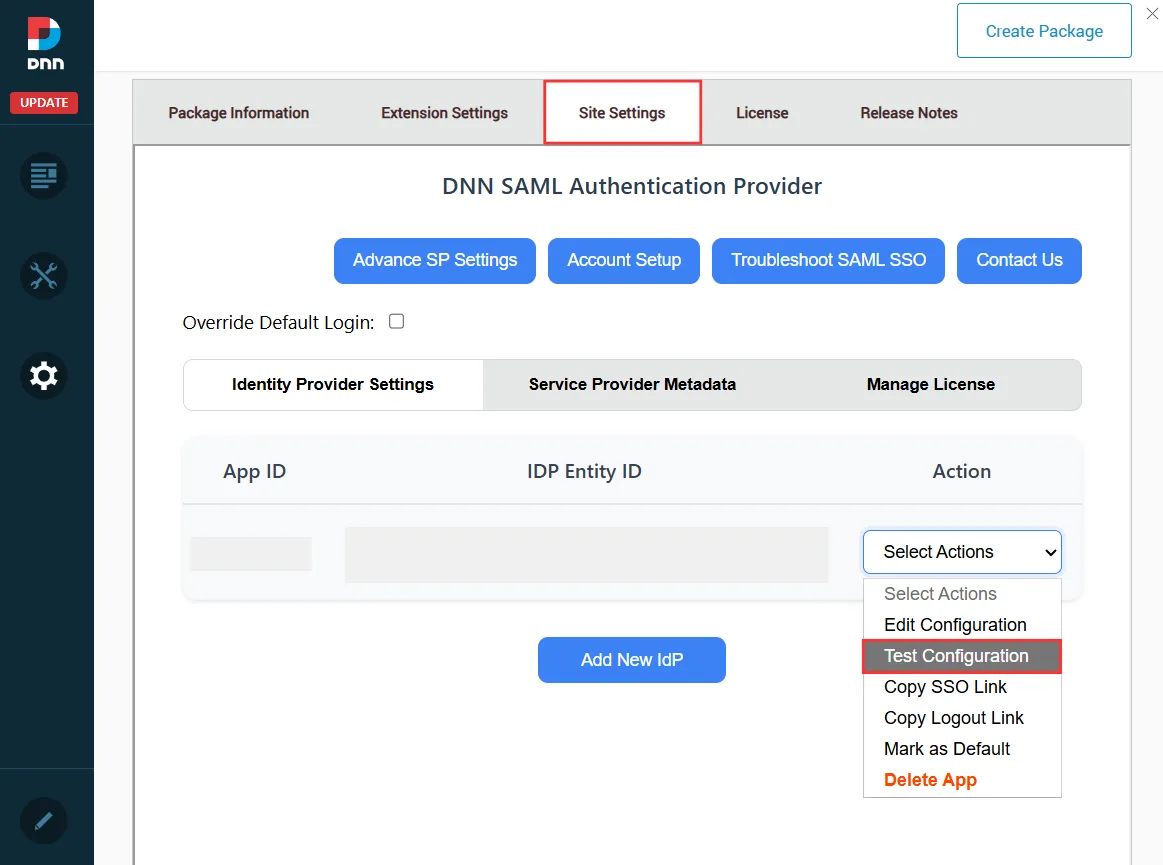Open Troubleshoot SAML SSO
The image size is (1163, 865).
pyautogui.click(x=828, y=260)
